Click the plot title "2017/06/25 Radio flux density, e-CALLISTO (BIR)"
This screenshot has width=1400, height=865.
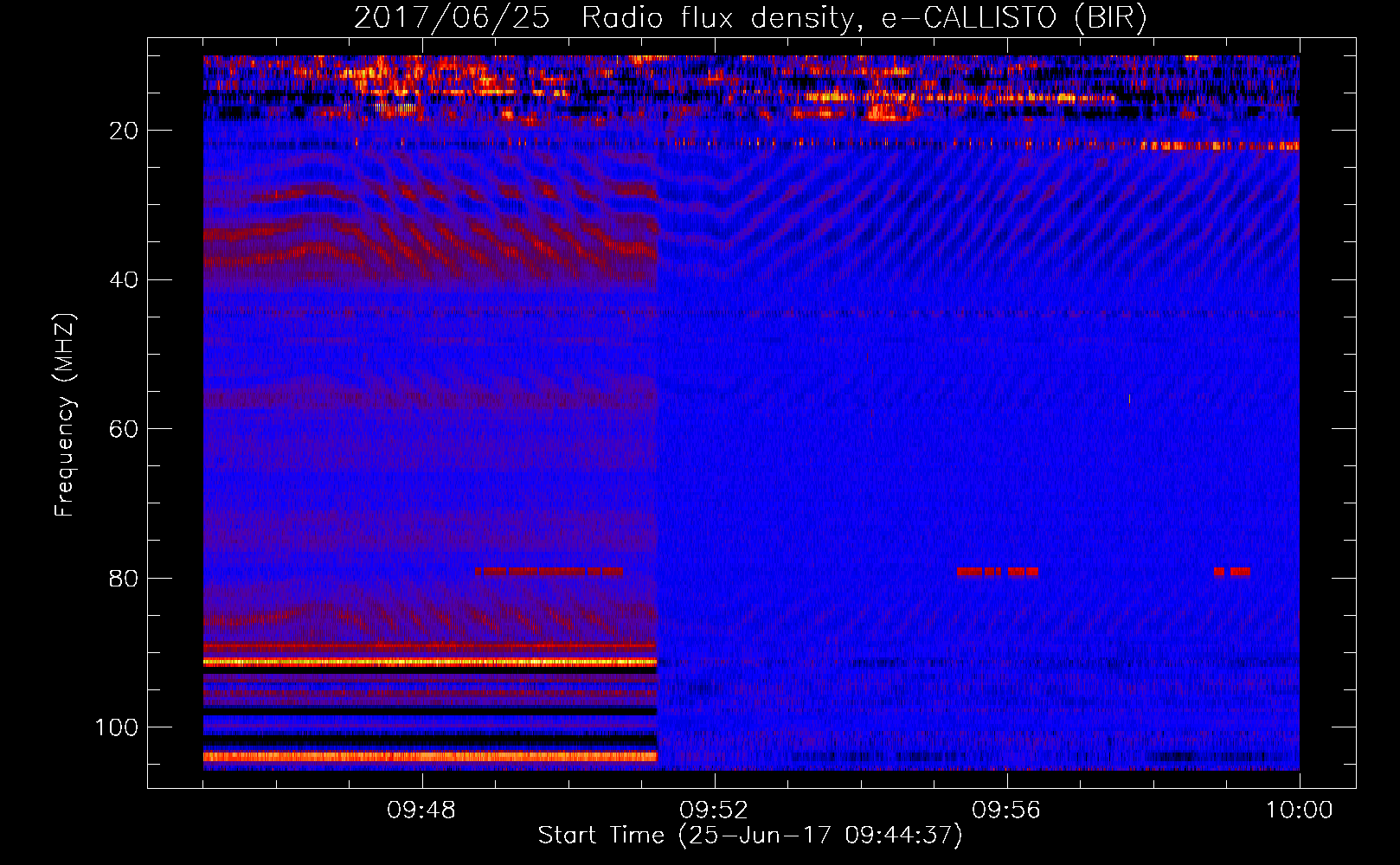click(x=750, y=18)
